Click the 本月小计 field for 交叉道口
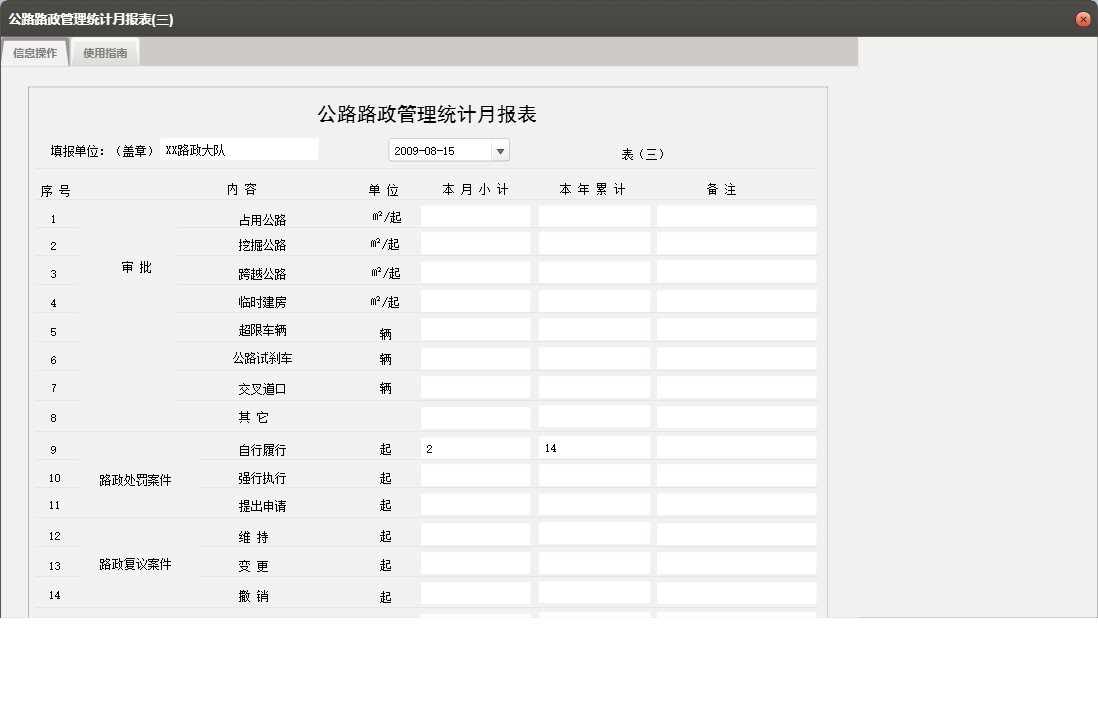 pyautogui.click(x=475, y=386)
